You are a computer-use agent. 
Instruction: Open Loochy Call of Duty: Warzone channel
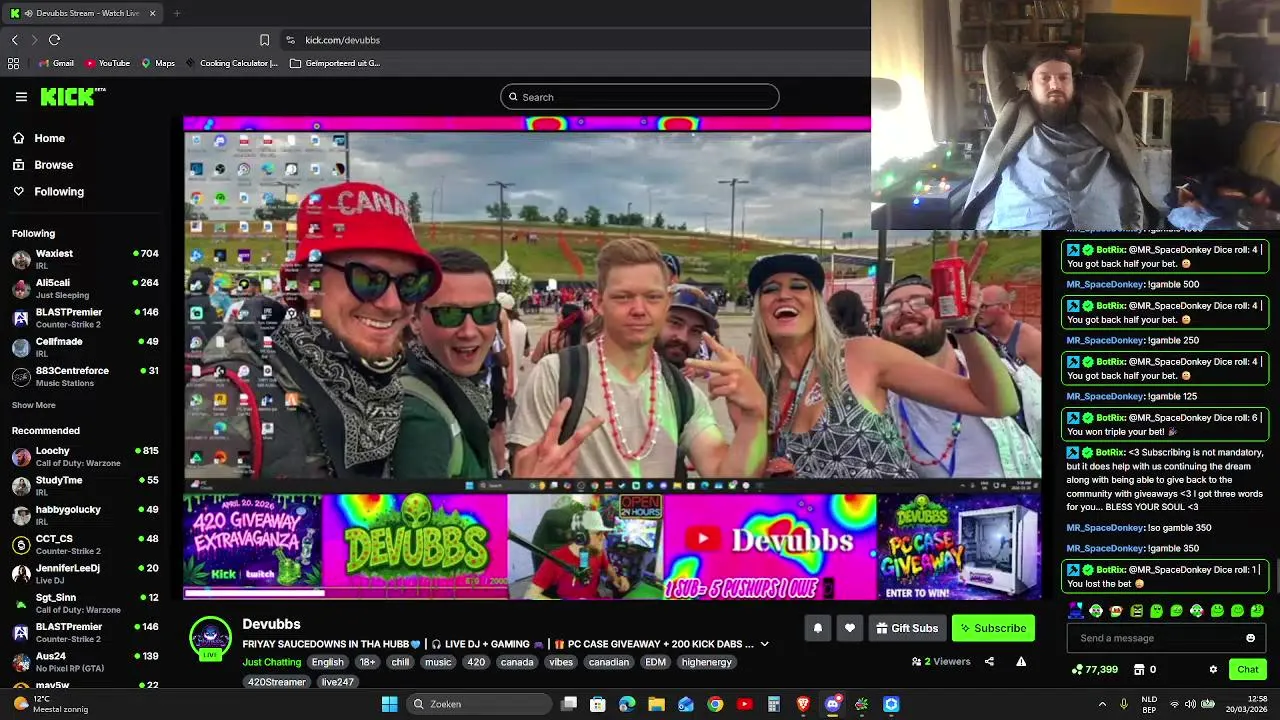point(85,457)
